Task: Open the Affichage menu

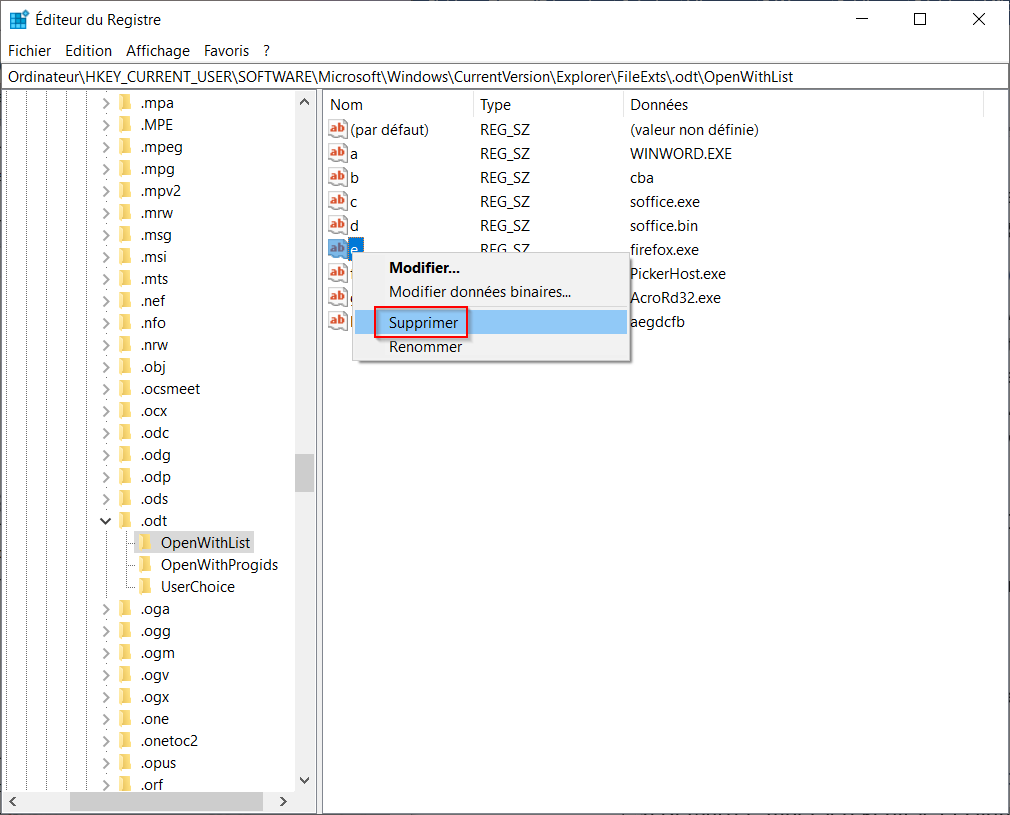Action: point(158,50)
